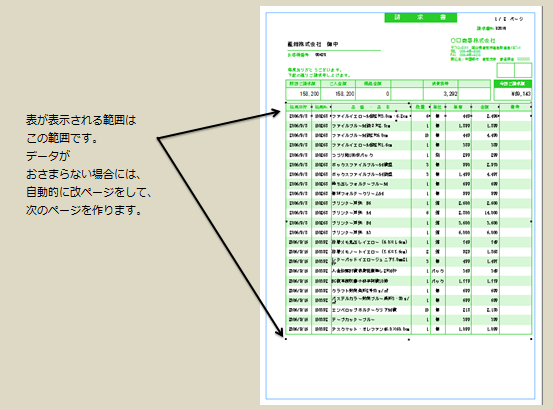
Task: Select the last detail row of the table
Action: coord(409,329)
